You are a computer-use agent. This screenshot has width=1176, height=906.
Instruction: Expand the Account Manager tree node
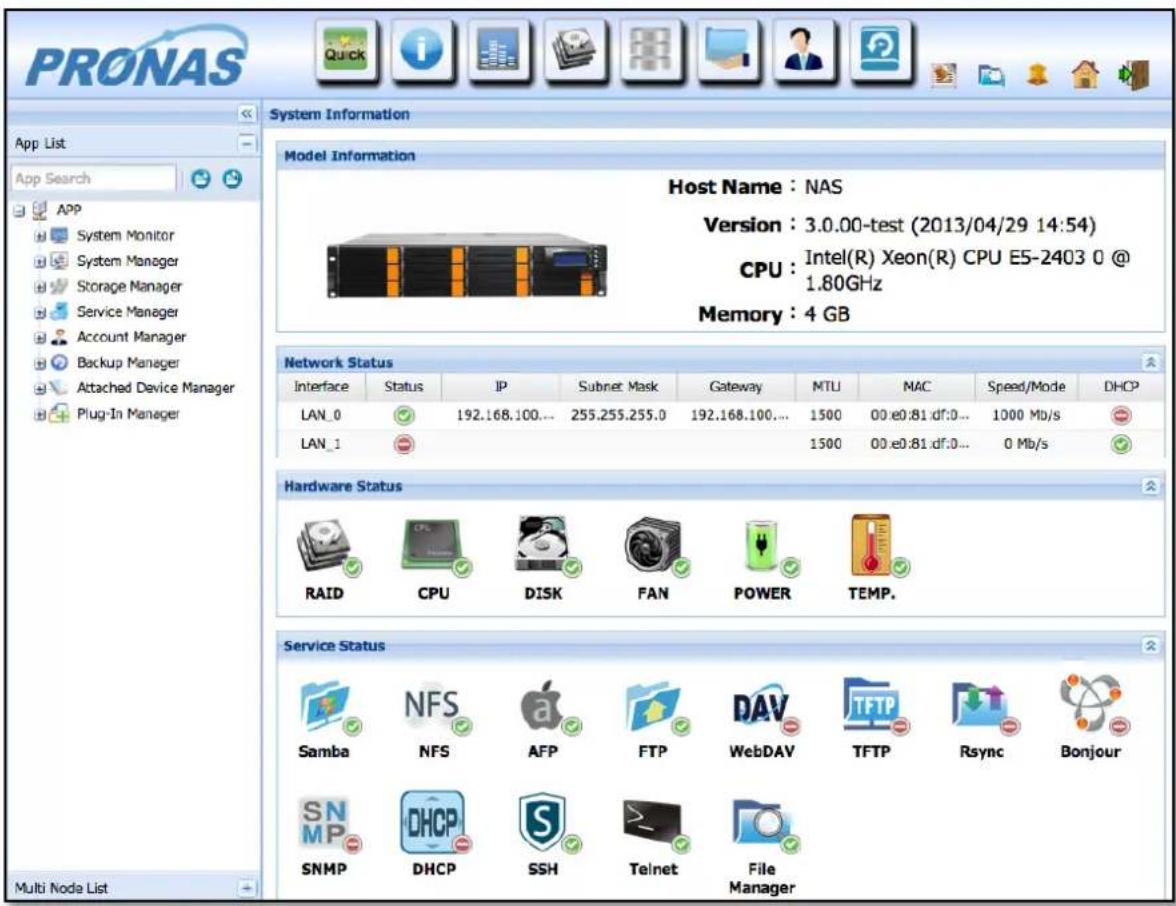40,338
